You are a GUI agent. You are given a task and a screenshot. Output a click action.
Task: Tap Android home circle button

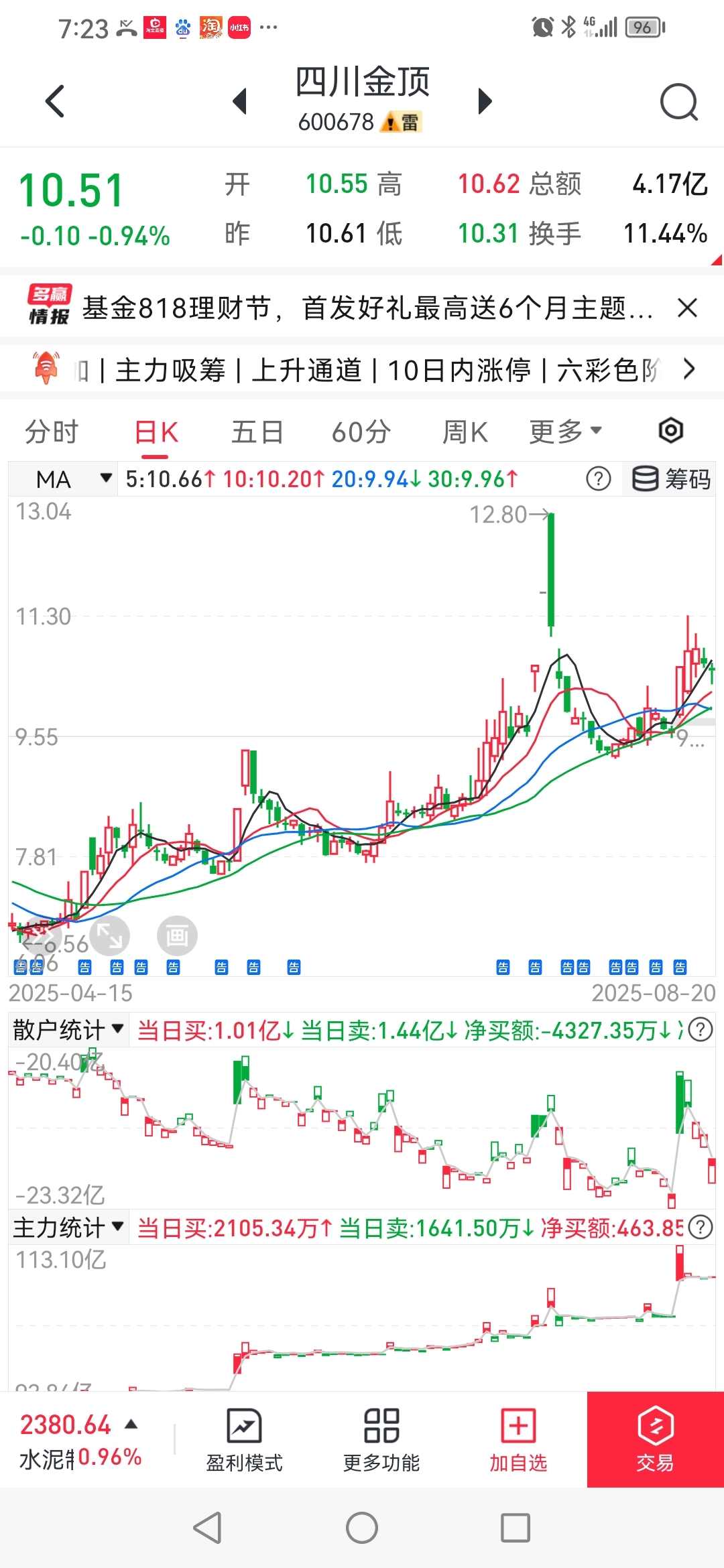pos(362,1528)
